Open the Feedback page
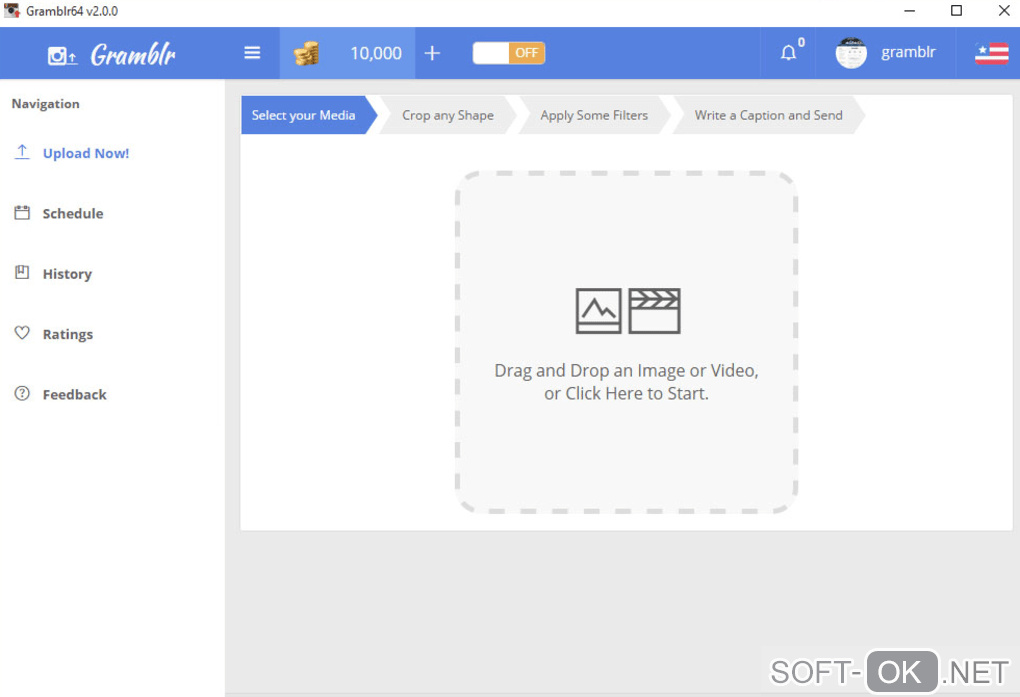This screenshot has width=1020, height=697. (75, 394)
